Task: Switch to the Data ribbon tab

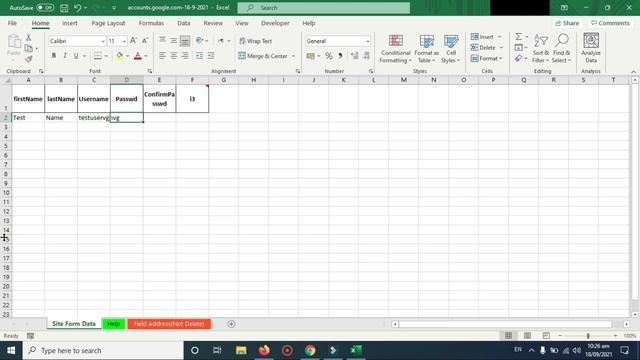Action: 184,23
